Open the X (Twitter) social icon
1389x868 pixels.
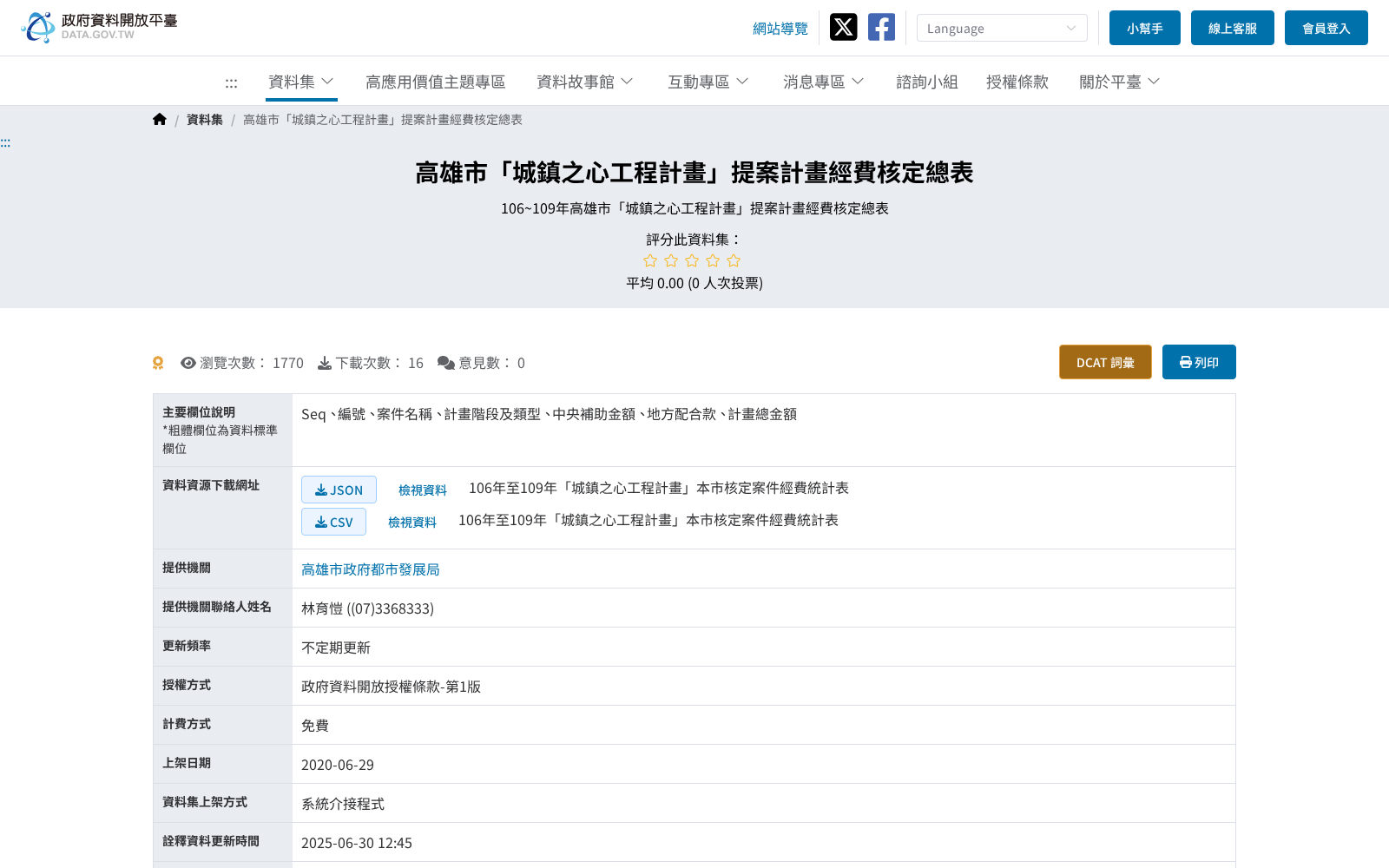point(843,27)
